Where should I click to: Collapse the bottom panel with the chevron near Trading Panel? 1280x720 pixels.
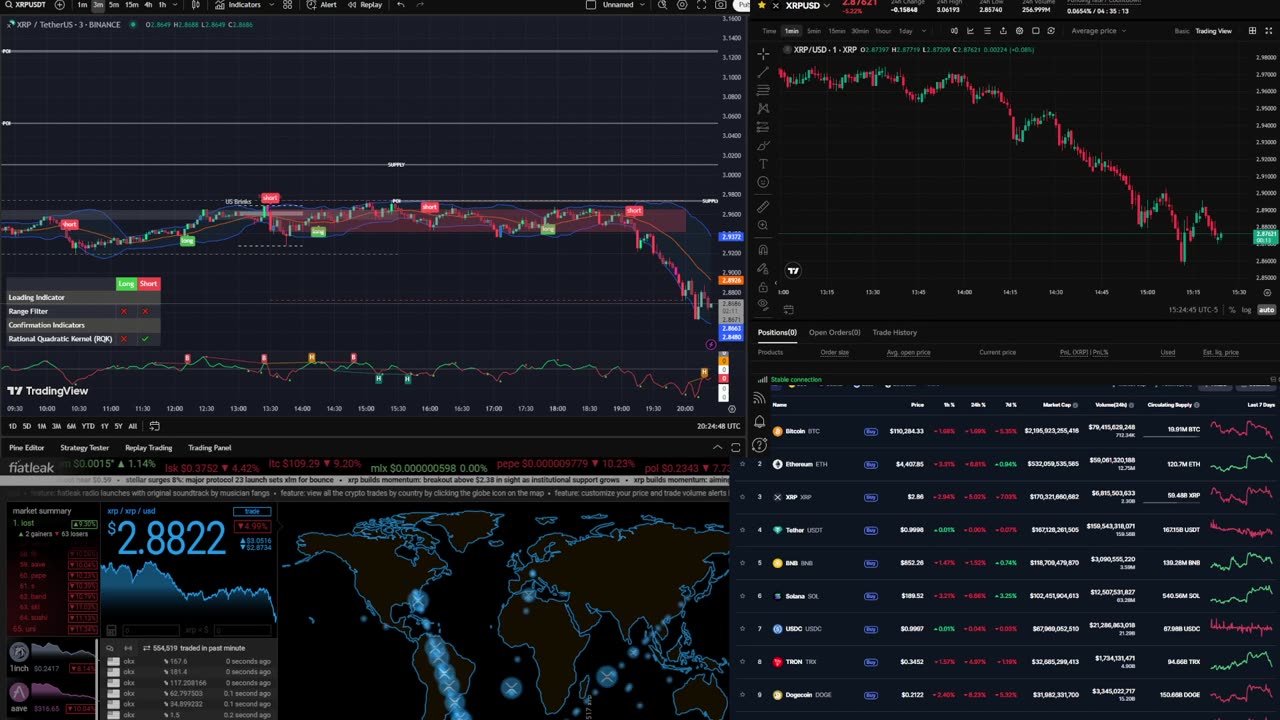click(x=717, y=447)
